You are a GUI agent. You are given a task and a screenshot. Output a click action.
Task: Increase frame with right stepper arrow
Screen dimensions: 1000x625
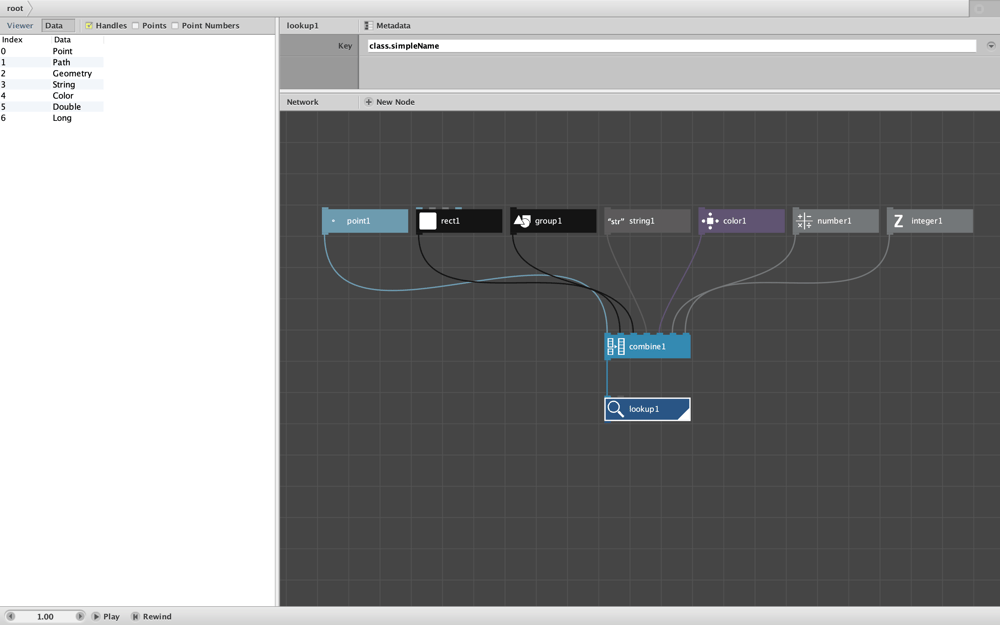(80, 616)
